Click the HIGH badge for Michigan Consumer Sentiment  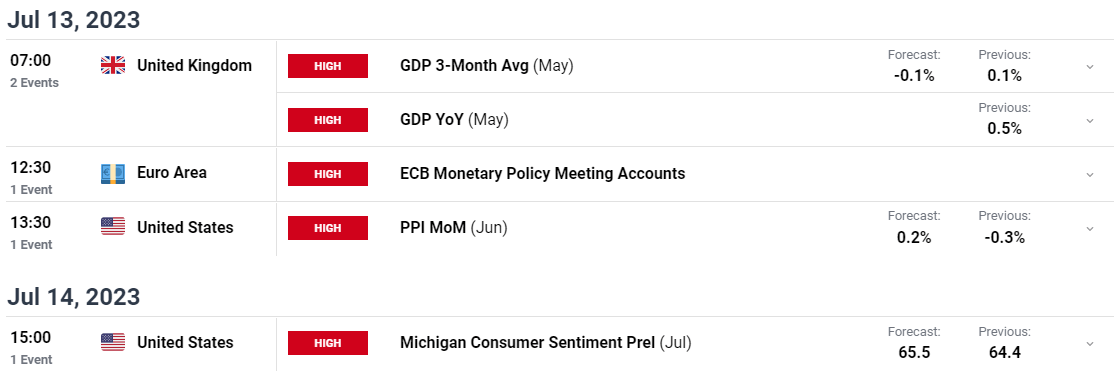click(328, 343)
